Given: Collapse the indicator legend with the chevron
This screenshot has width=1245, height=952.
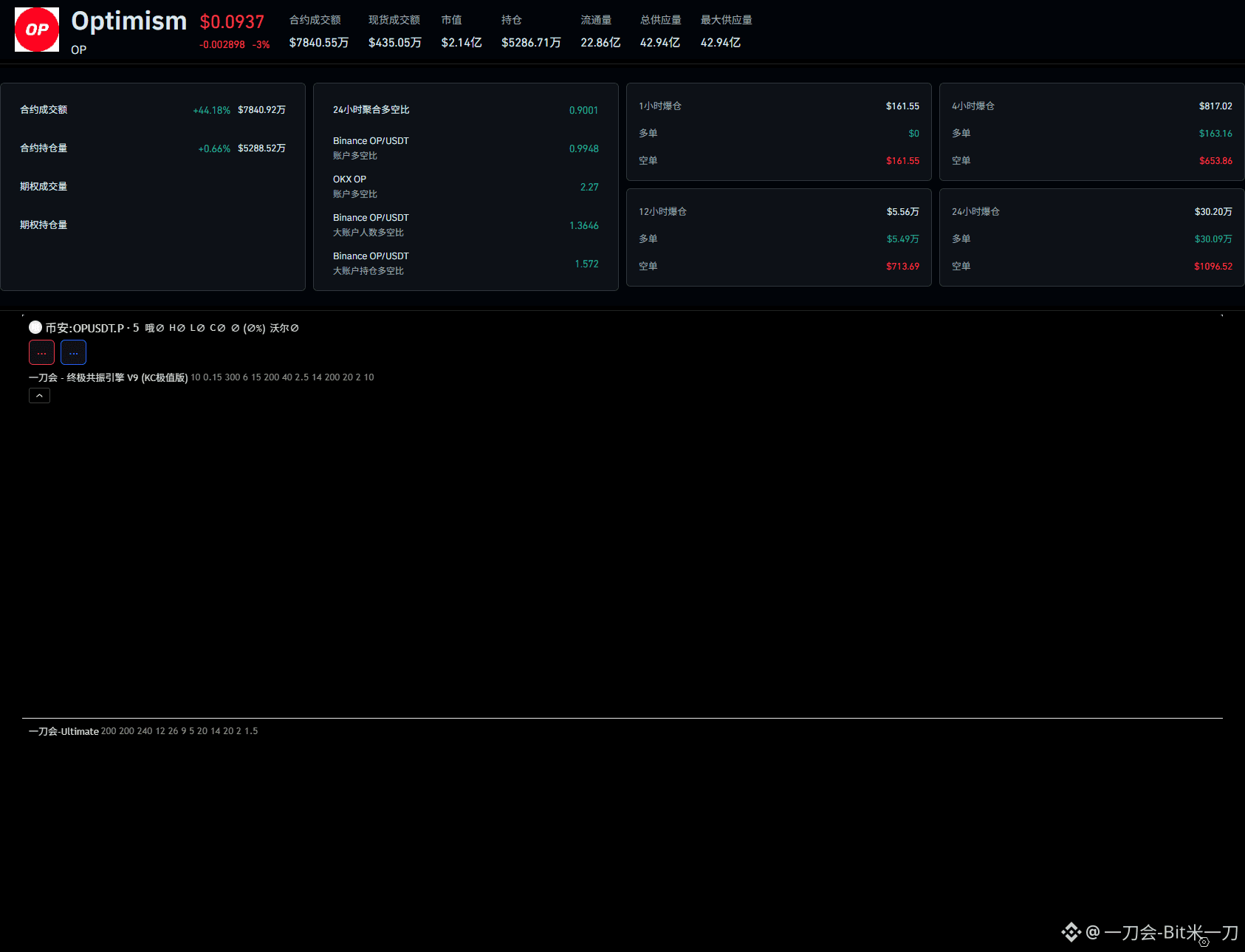Looking at the screenshot, I should (39, 396).
